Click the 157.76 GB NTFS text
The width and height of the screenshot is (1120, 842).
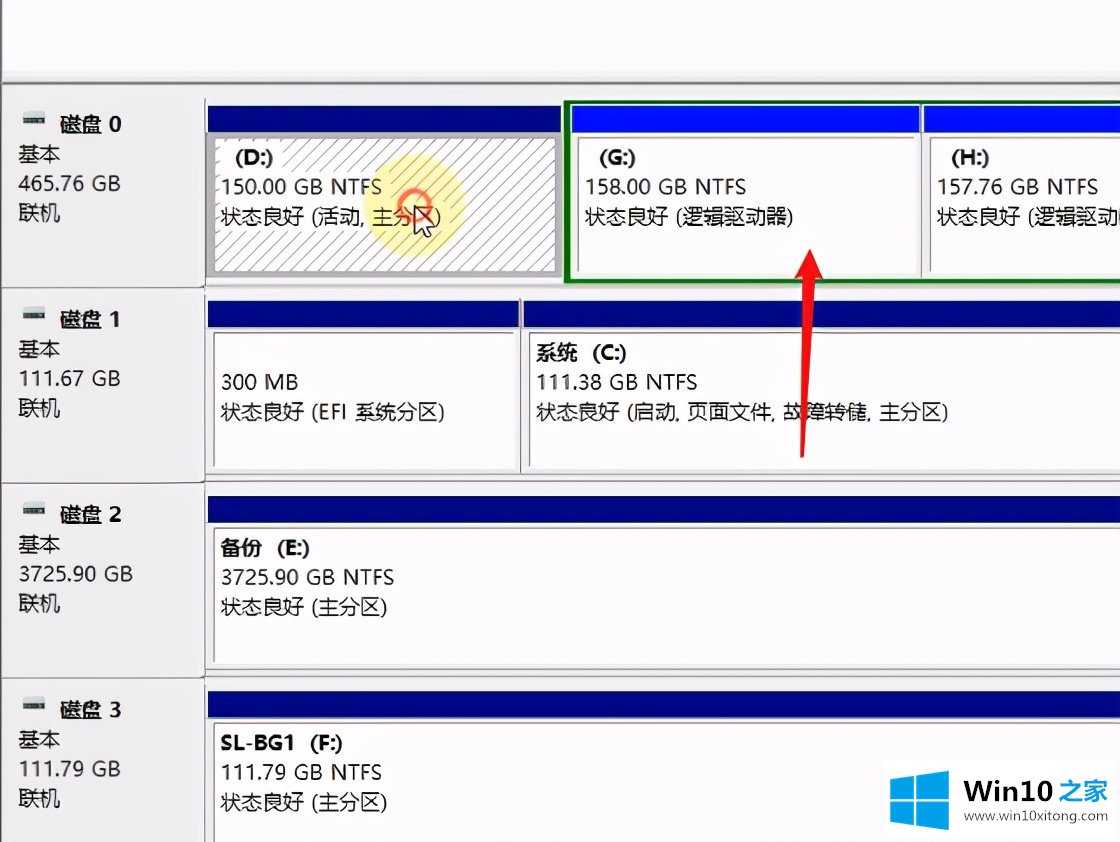(1017, 187)
